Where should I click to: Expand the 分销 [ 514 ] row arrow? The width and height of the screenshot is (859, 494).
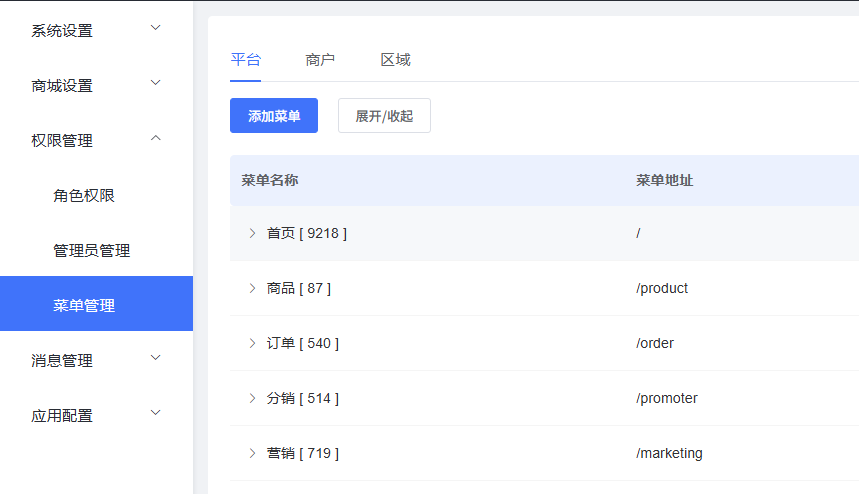[252, 398]
